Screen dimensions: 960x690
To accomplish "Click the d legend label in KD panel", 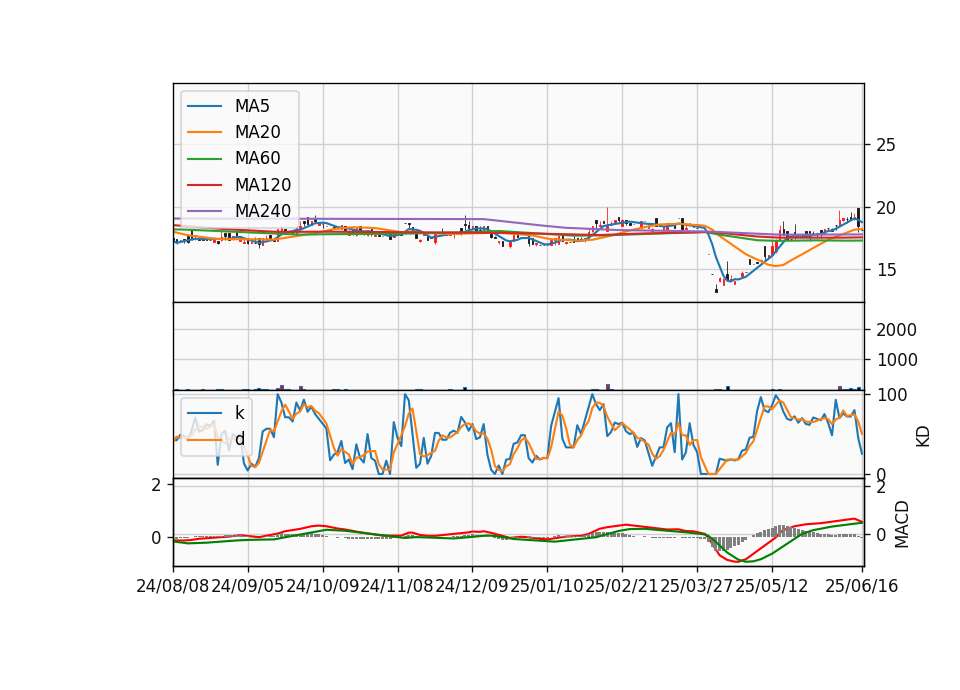I will tap(240, 439).
